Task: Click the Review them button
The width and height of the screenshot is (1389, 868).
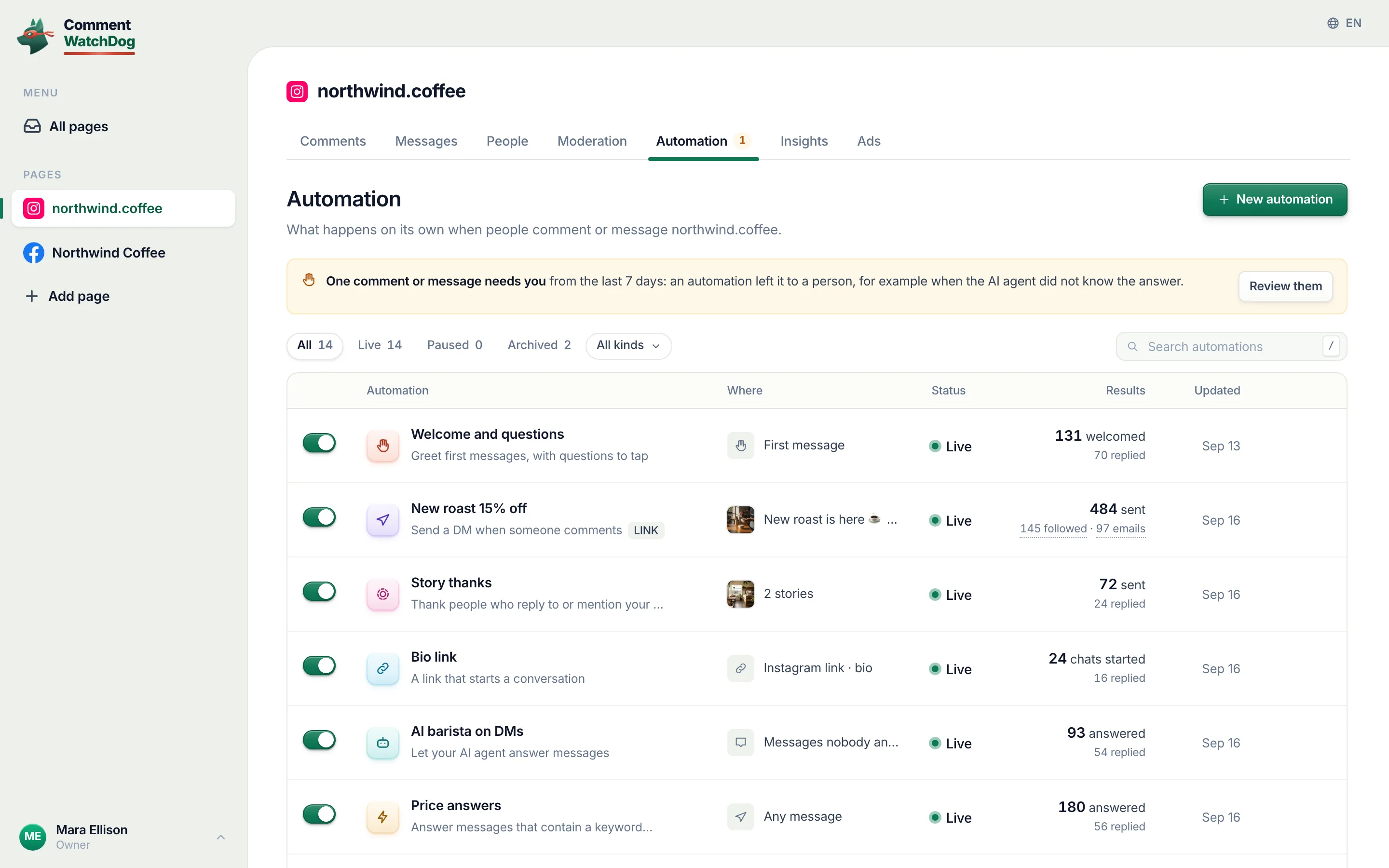Action: (x=1285, y=286)
